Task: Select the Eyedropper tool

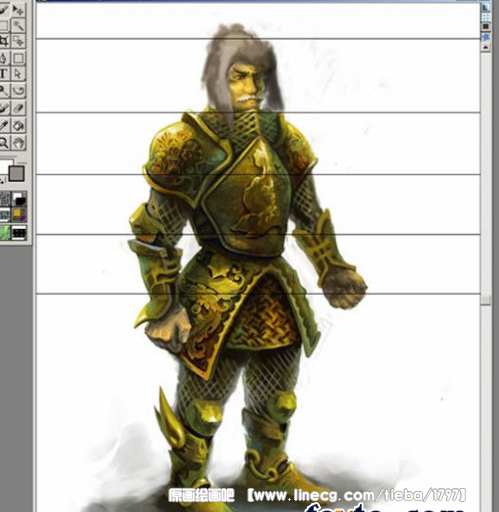Action: click(x=4, y=126)
